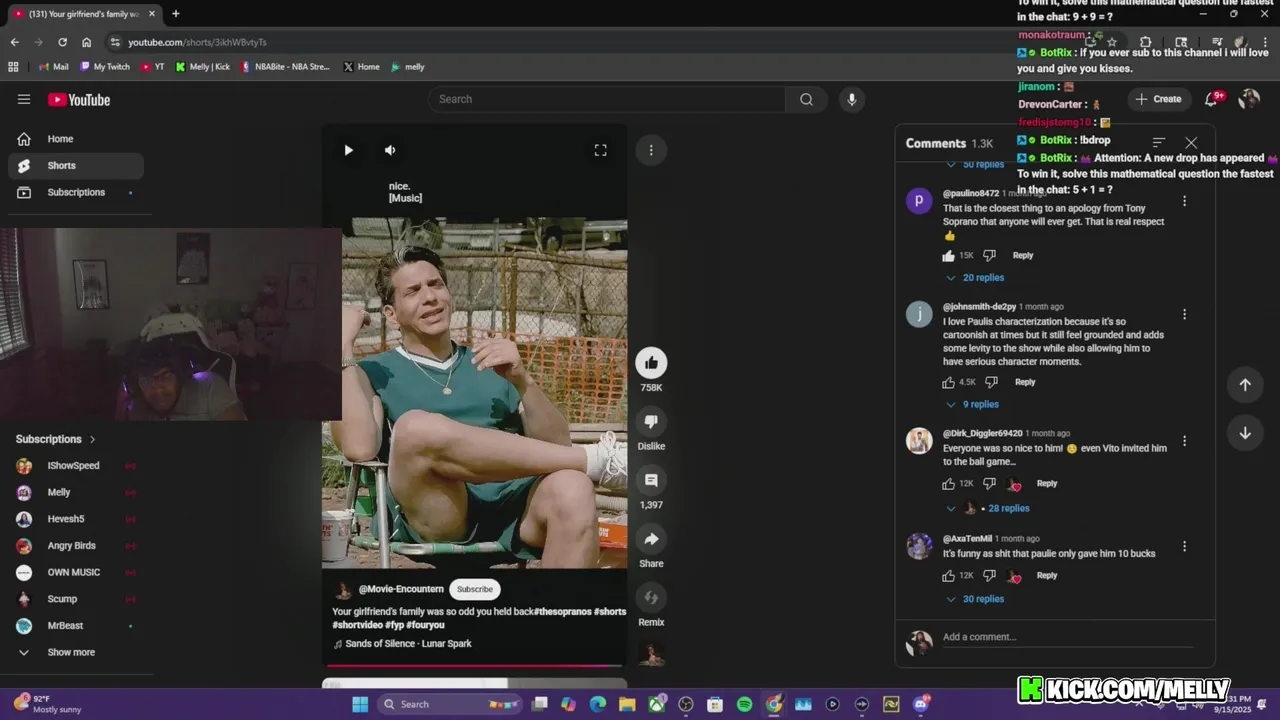Click the red video progress bar
The image size is (1280, 720).
tap(474, 665)
